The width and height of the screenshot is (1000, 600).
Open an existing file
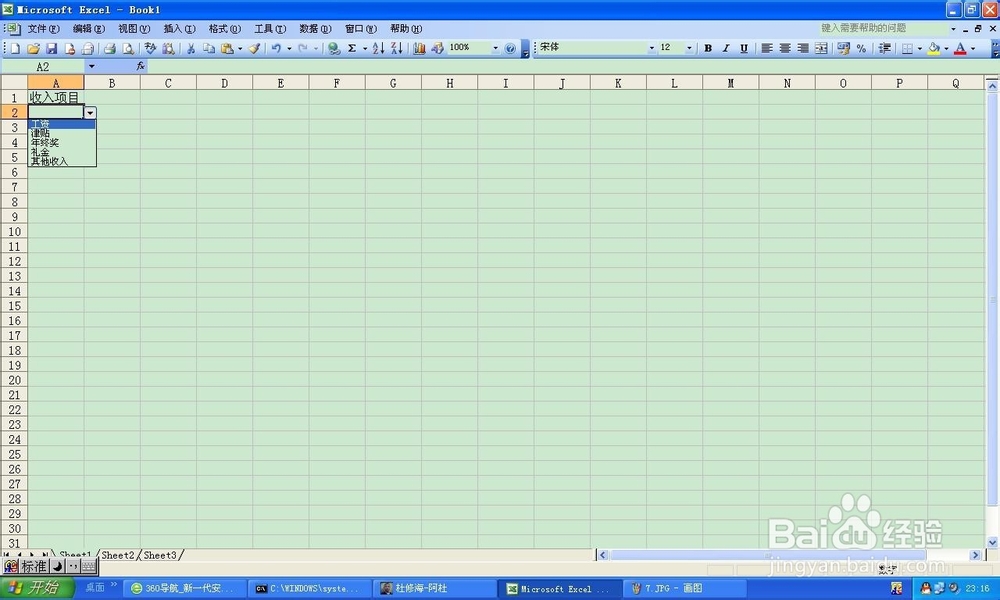(34, 48)
